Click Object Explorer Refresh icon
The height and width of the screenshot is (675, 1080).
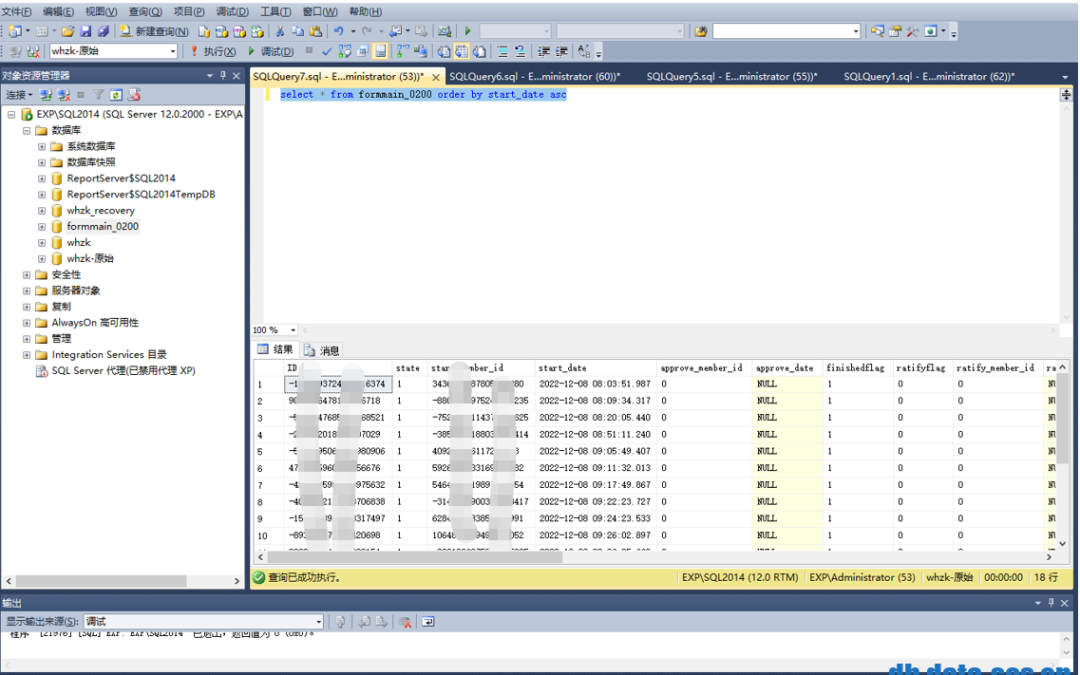(116, 95)
